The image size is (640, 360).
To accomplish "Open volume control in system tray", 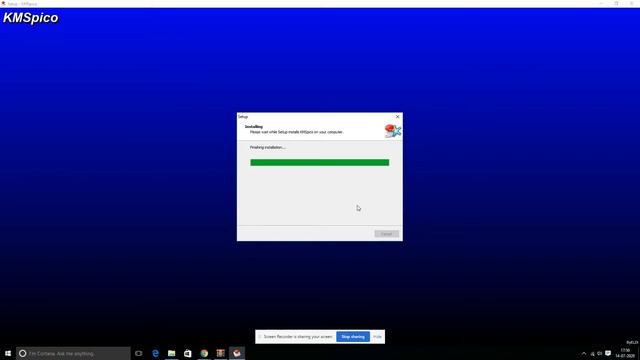I will click(x=600, y=353).
